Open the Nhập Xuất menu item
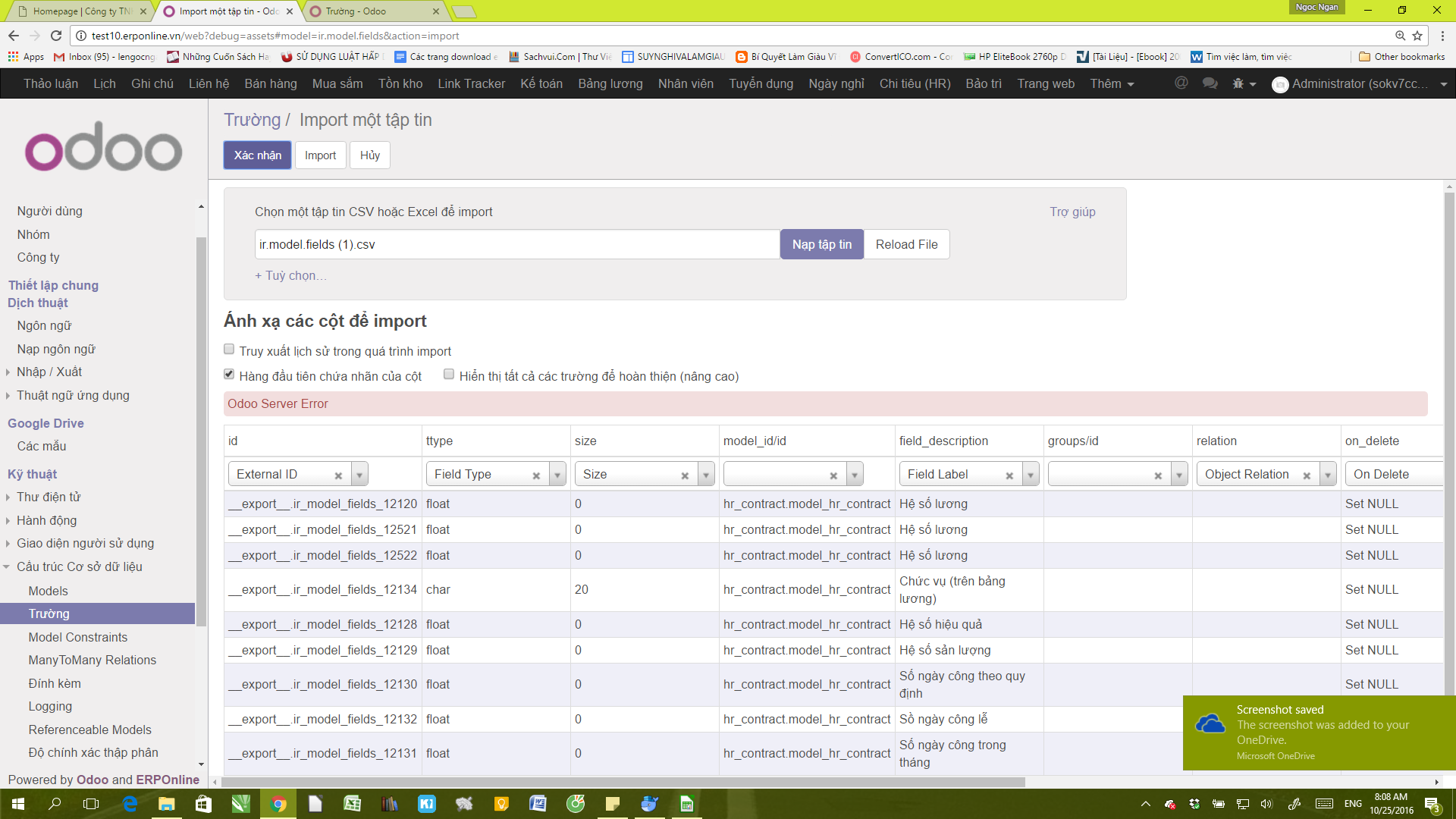 click(x=51, y=371)
